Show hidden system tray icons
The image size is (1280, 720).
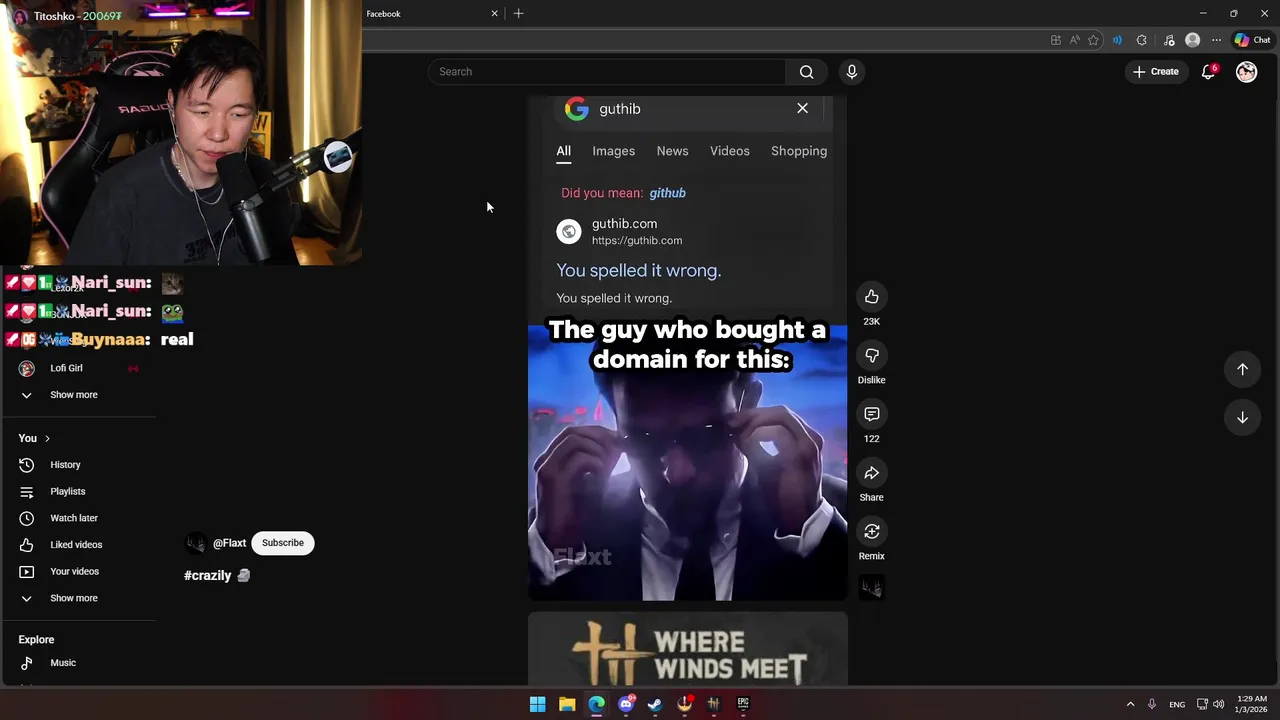[1130, 704]
